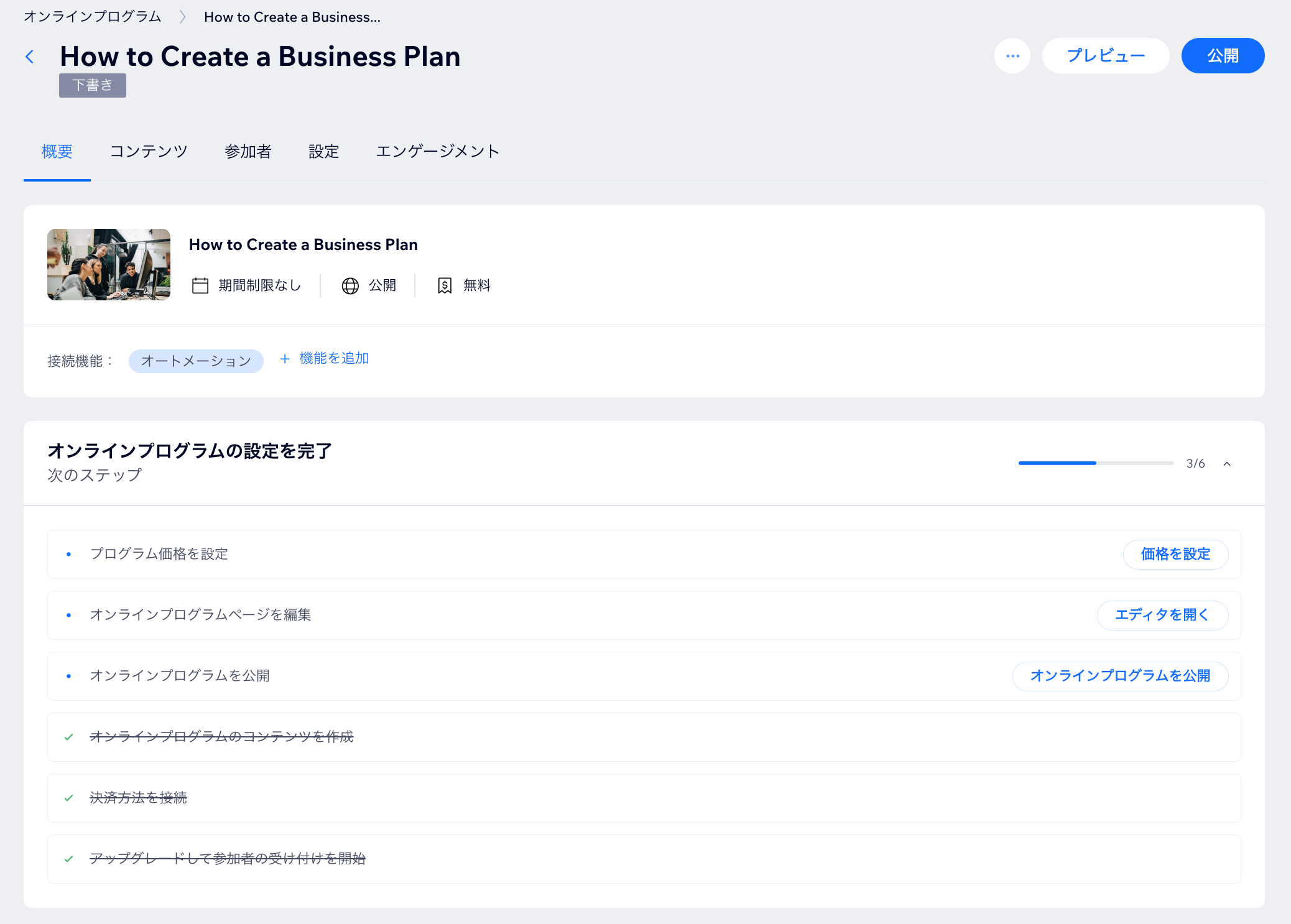Image resolution: width=1291 pixels, height=924 pixels.
Task: Click the globe icon next to 公開
Action: [350, 285]
